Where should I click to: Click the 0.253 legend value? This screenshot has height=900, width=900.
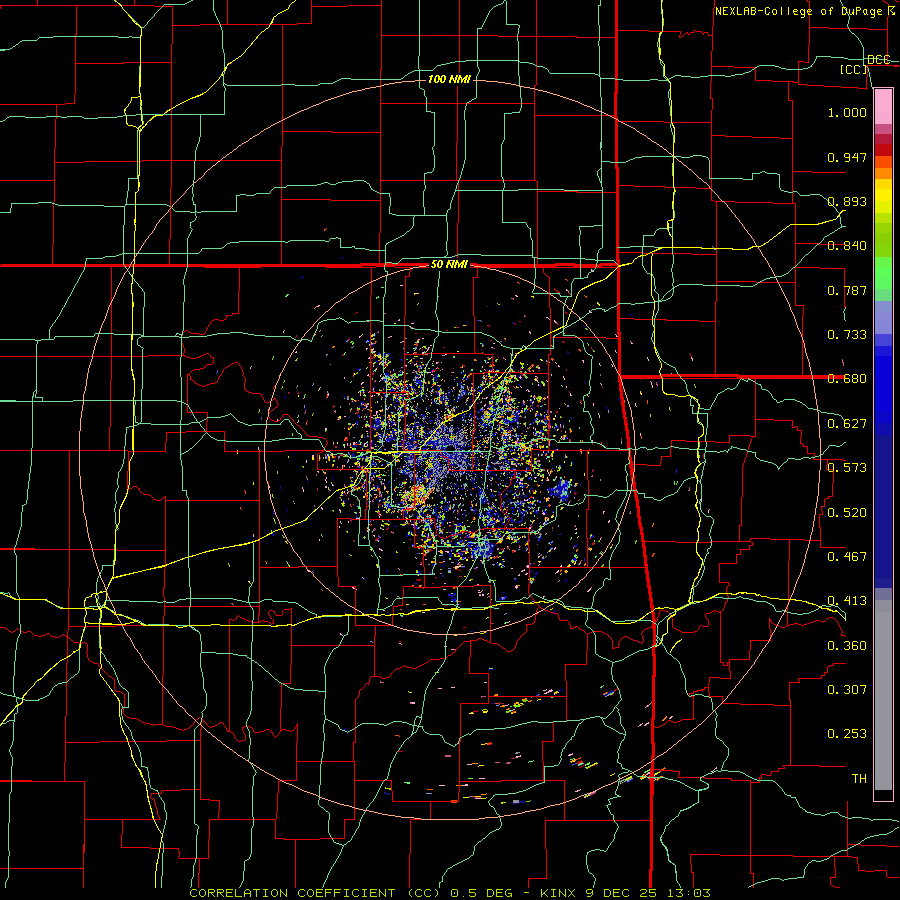pos(847,734)
